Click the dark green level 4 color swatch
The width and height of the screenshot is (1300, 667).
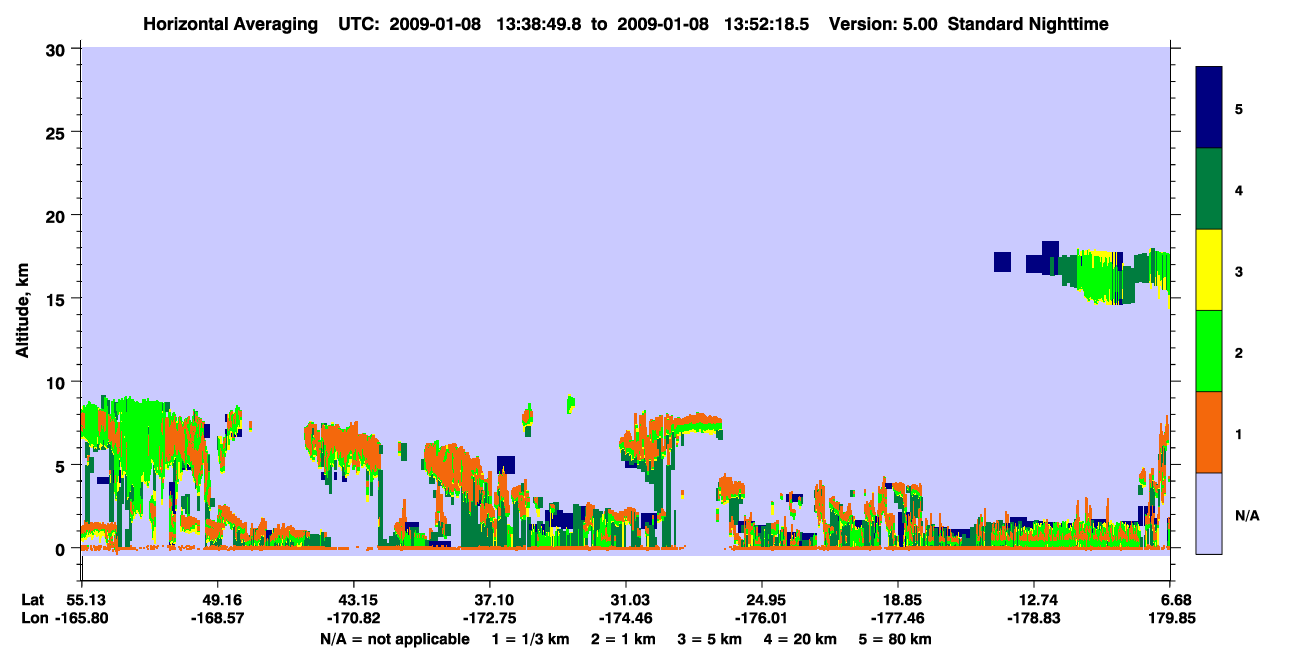pyautogui.click(x=1209, y=189)
